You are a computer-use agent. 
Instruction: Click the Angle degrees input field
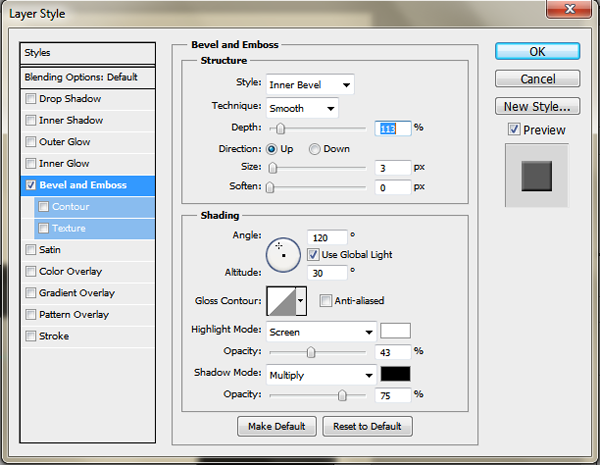[327, 238]
